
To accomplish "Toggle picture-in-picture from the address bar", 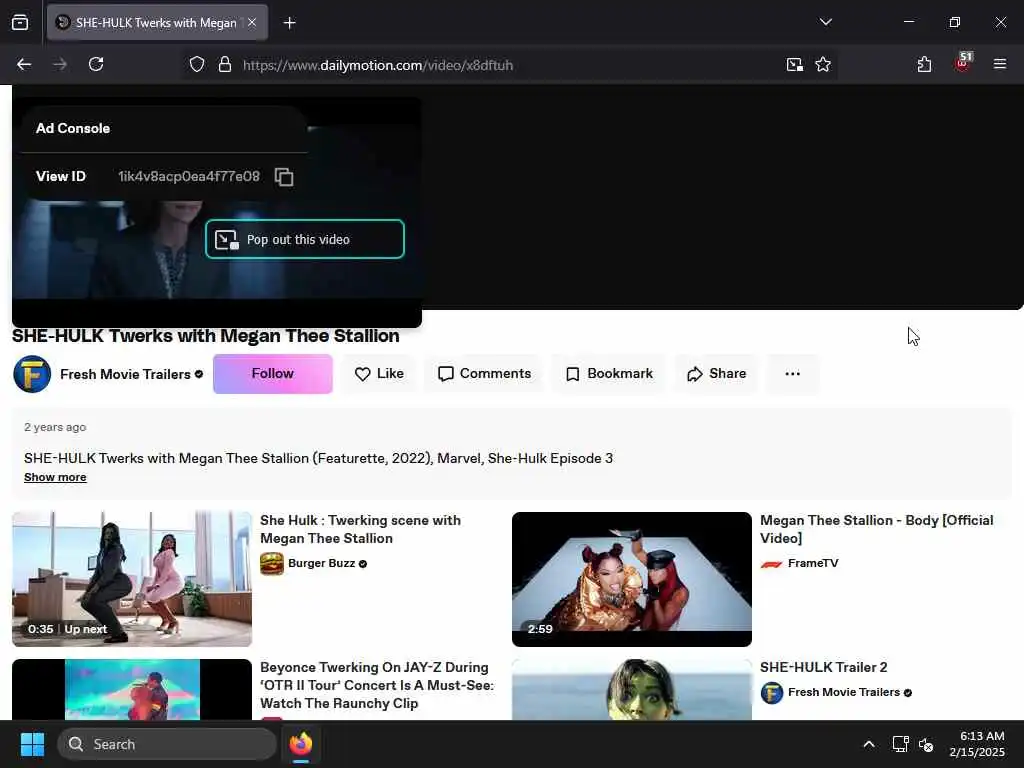I will (x=794, y=65).
